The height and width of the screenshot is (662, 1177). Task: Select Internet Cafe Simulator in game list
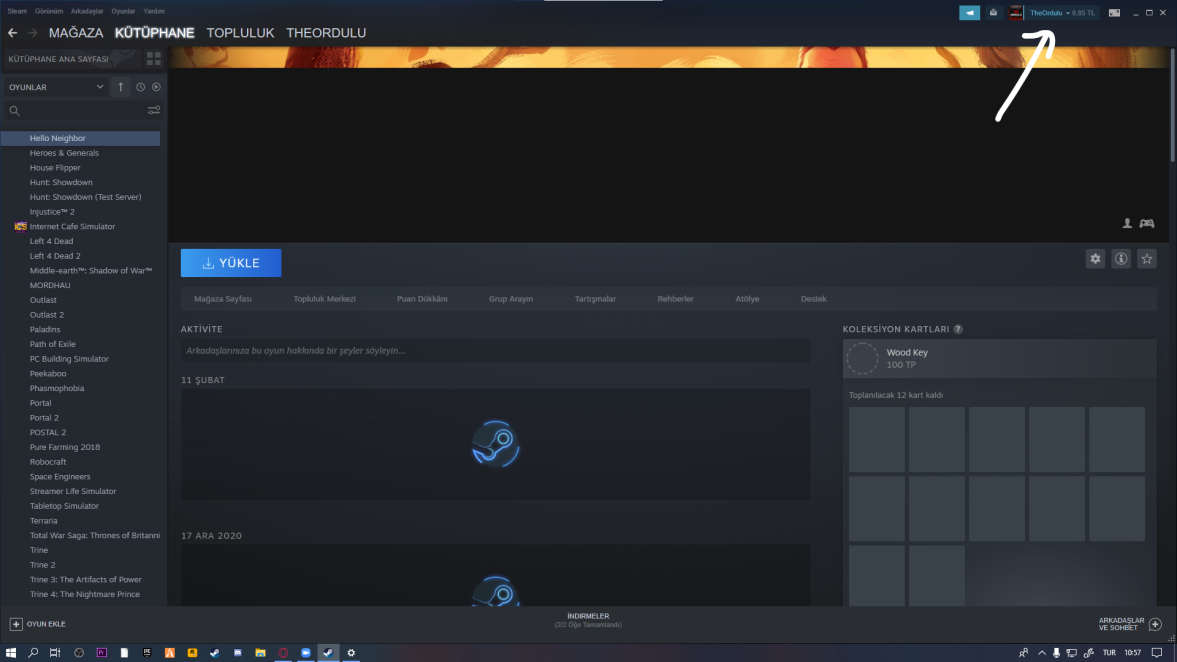tap(73, 227)
